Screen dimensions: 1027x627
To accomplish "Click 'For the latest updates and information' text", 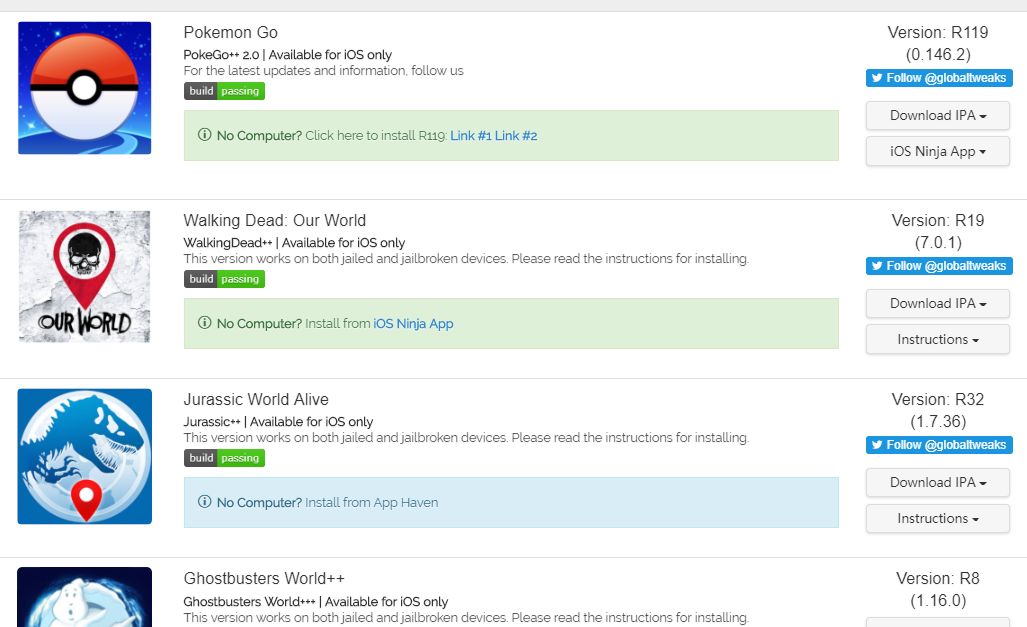I will pos(324,71).
